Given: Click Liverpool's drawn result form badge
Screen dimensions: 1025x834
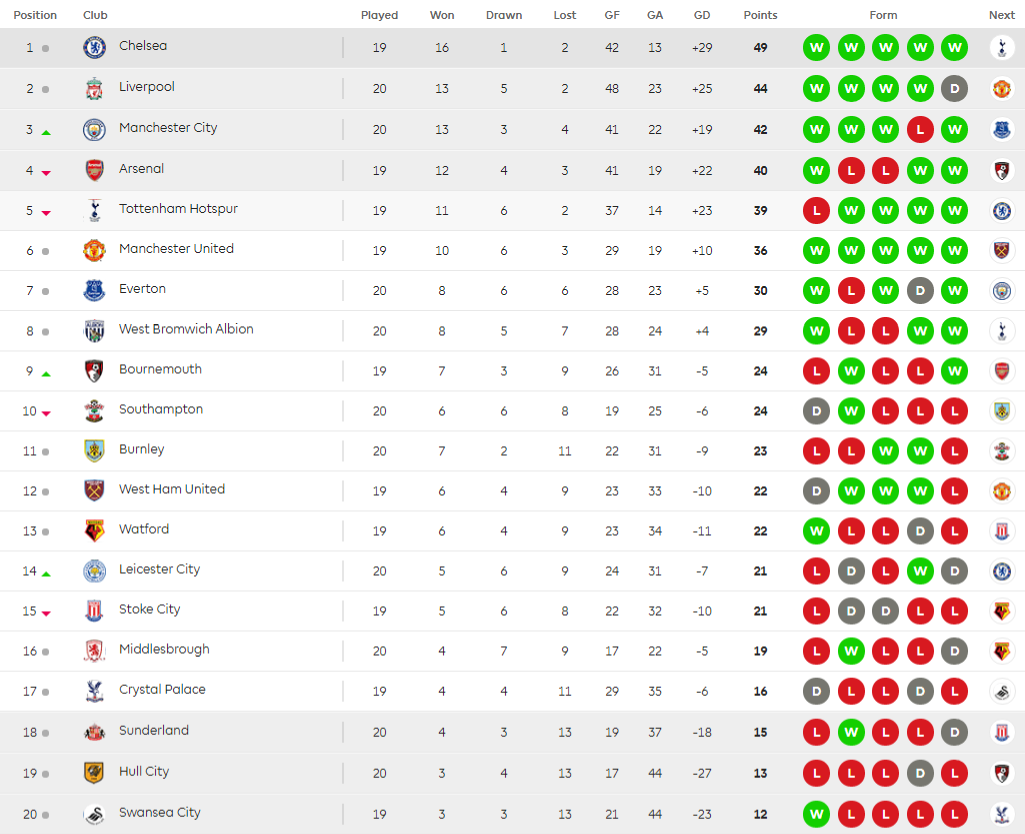Looking at the screenshot, I should (954, 88).
